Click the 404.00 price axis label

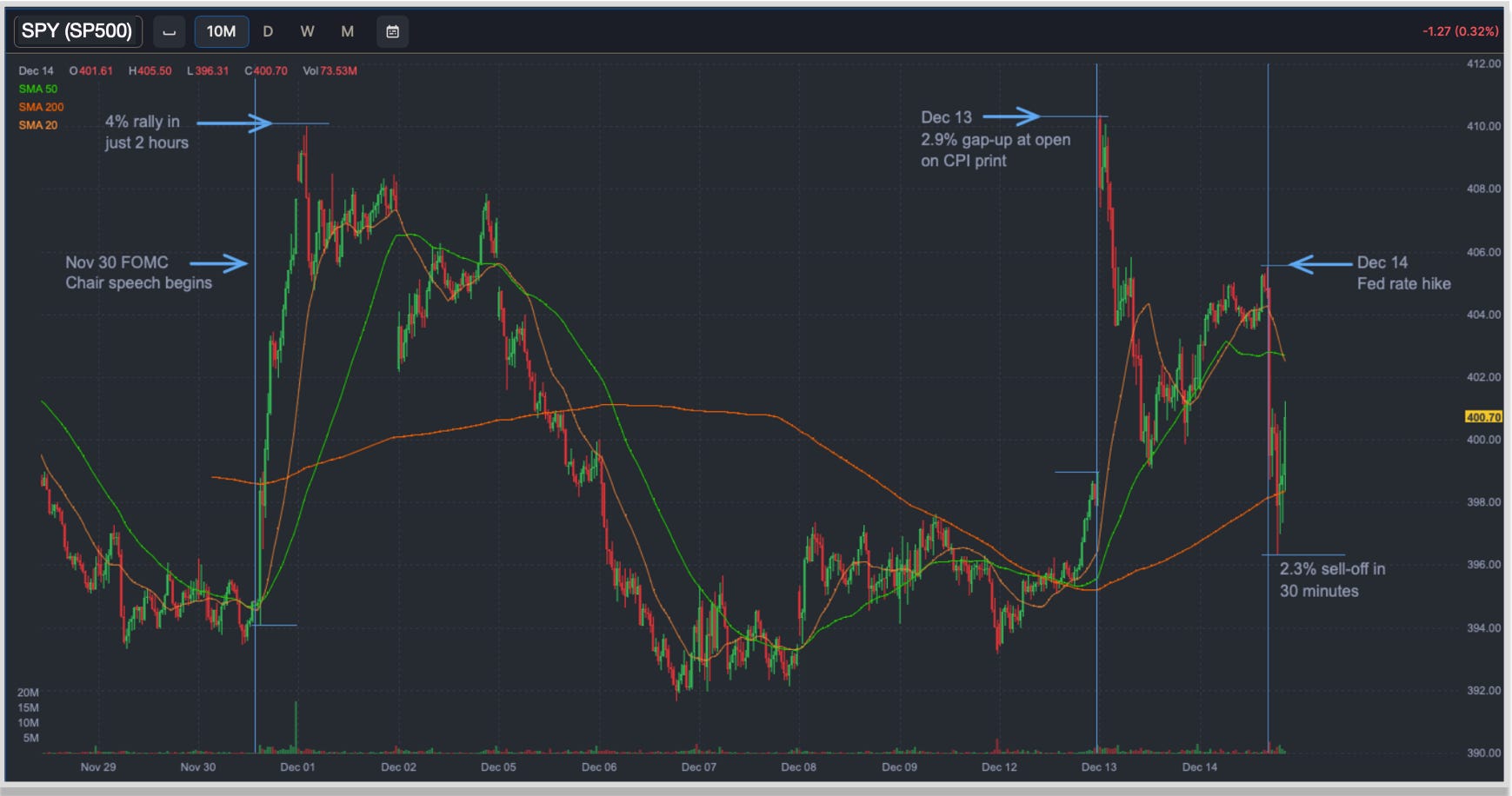click(x=1483, y=315)
